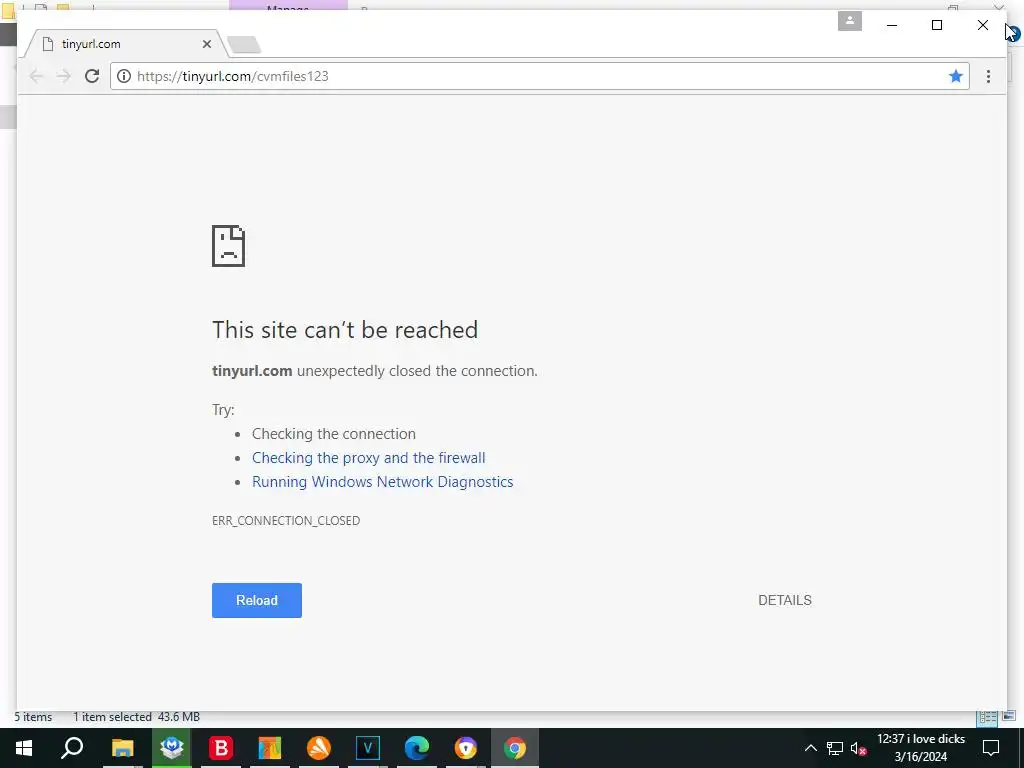Click the DETAILS button
Image resolution: width=1024 pixels, height=768 pixels.
(x=784, y=600)
